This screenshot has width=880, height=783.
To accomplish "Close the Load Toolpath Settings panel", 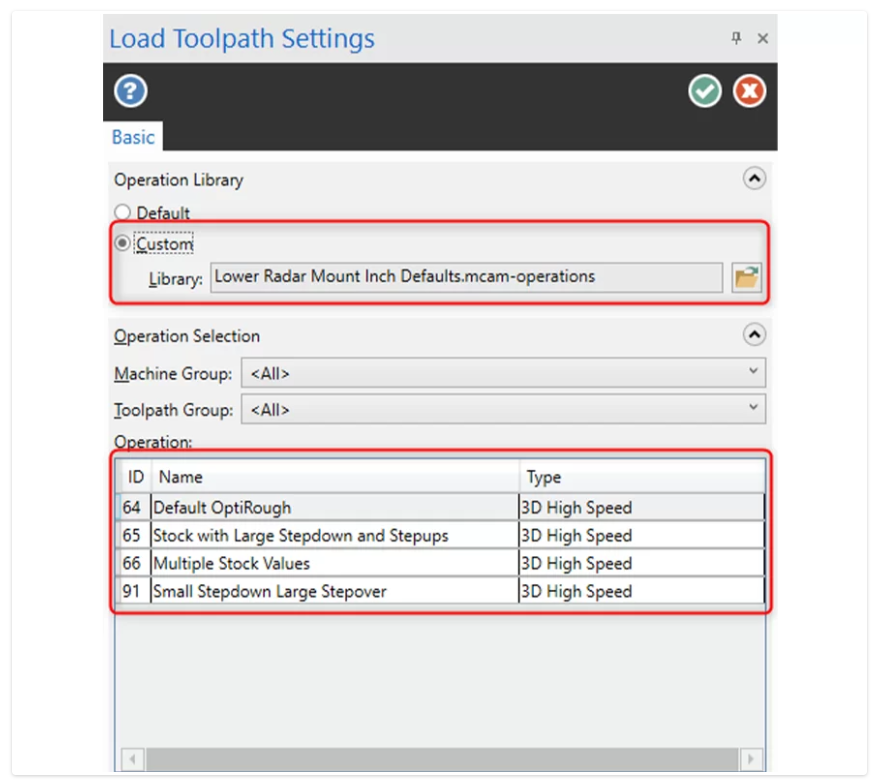I will coord(762,38).
